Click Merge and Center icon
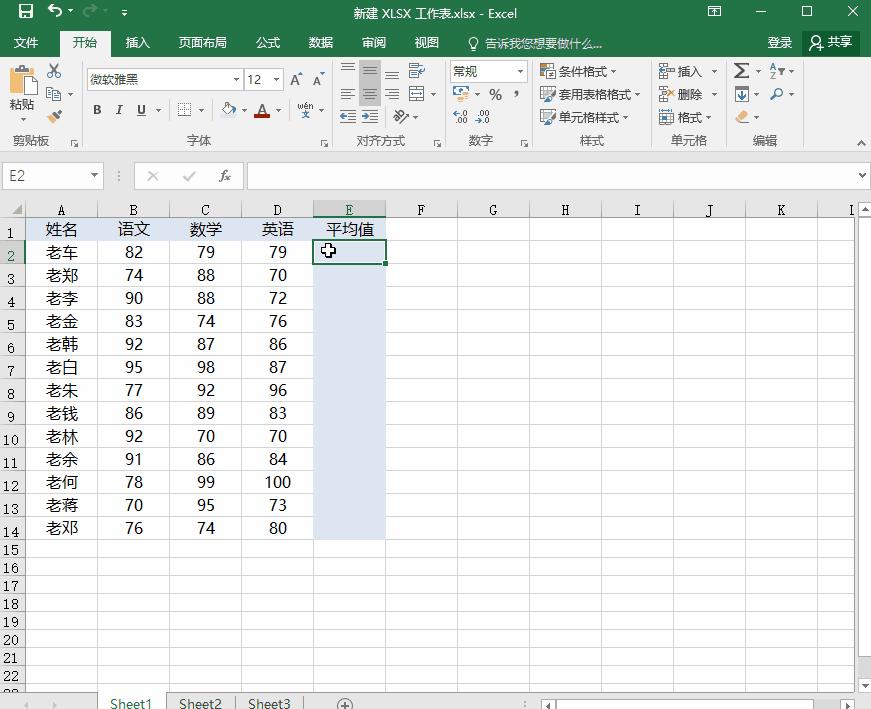This screenshot has height=709, width=871. pyautogui.click(x=417, y=94)
